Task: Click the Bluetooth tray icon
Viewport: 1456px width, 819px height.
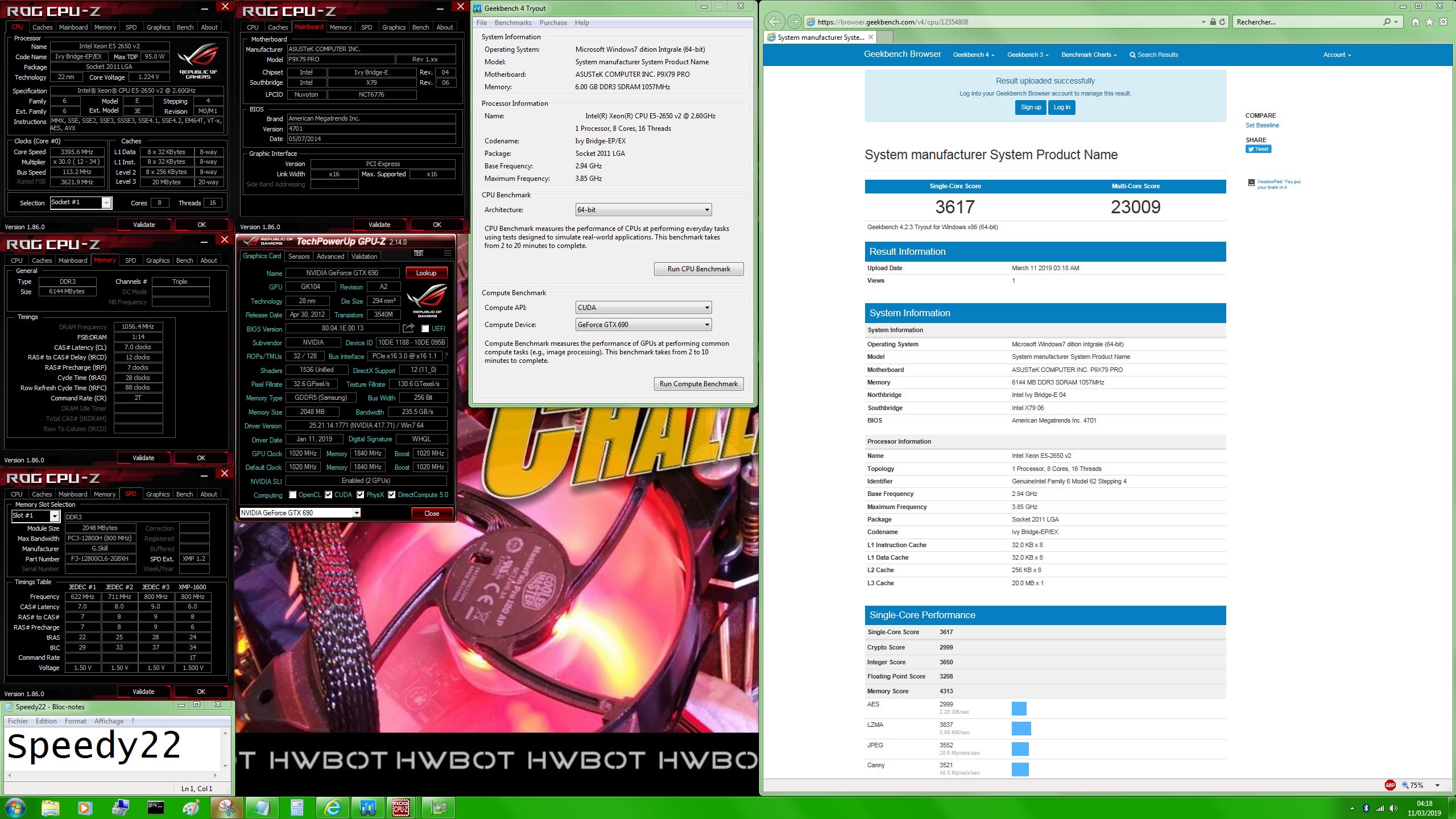Action: tap(1366, 808)
